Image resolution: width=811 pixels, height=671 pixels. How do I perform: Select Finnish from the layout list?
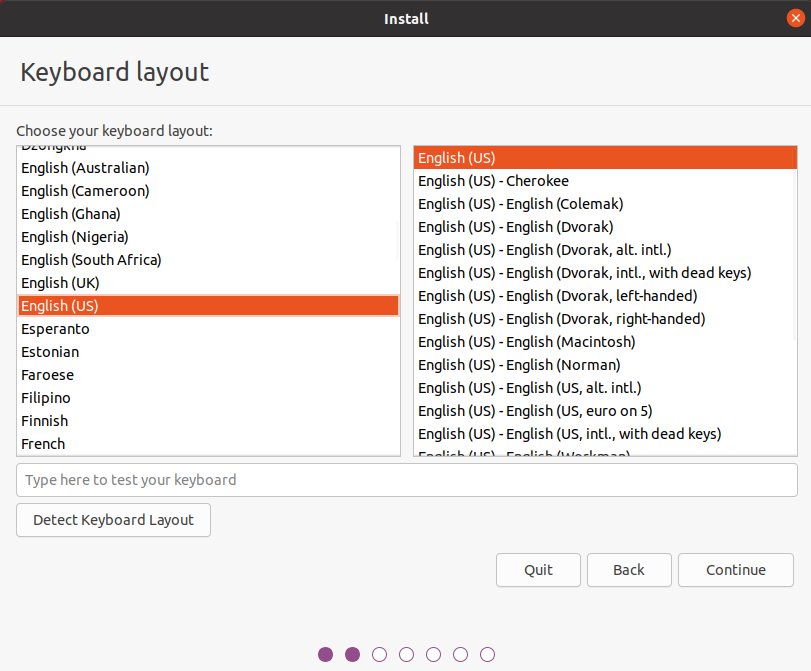coord(45,421)
